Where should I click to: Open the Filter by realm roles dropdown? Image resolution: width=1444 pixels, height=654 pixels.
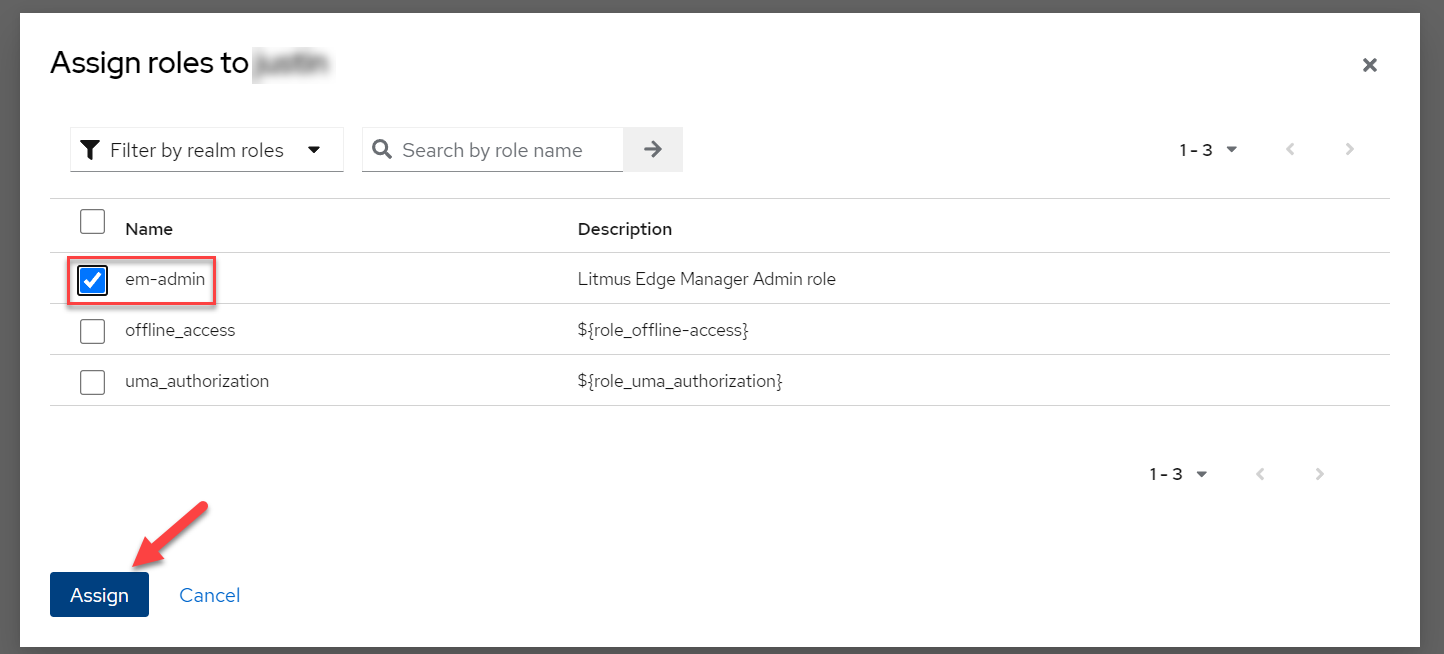tap(206, 149)
